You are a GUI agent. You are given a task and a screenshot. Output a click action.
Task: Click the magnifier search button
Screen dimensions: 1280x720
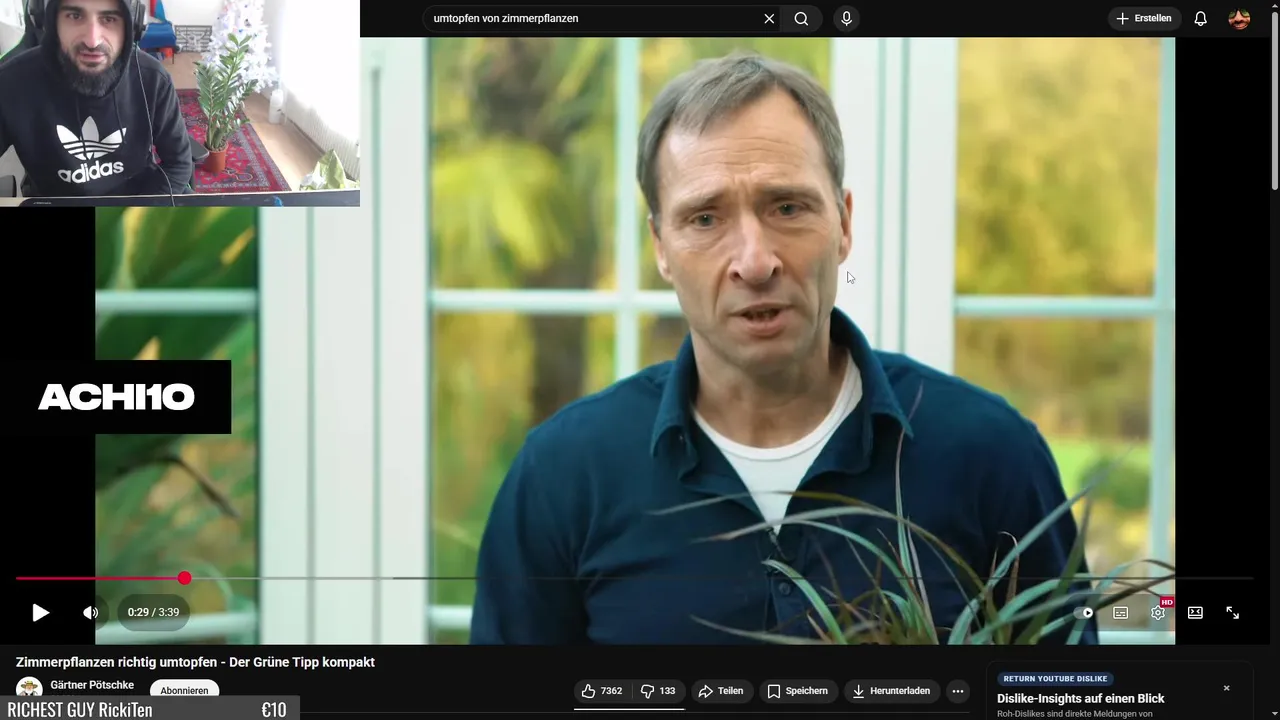pyautogui.click(x=801, y=18)
